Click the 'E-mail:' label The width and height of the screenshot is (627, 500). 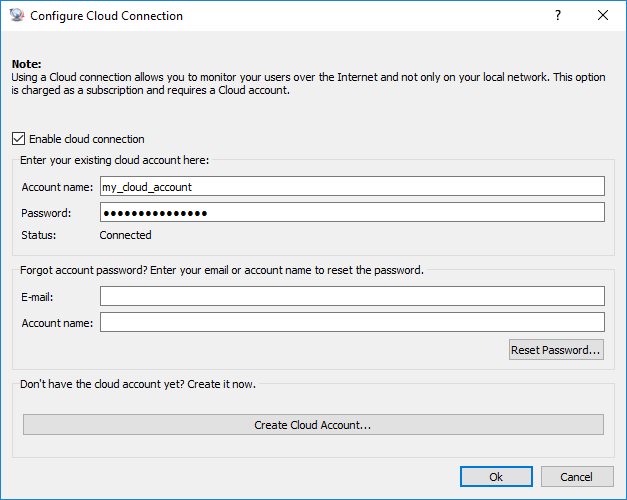click(x=36, y=297)
